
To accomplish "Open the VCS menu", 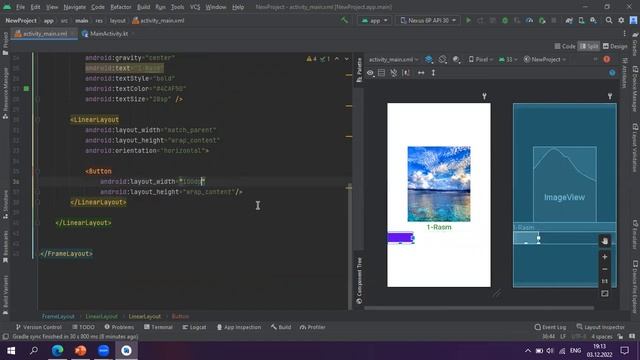I will (x=195, y=7).
